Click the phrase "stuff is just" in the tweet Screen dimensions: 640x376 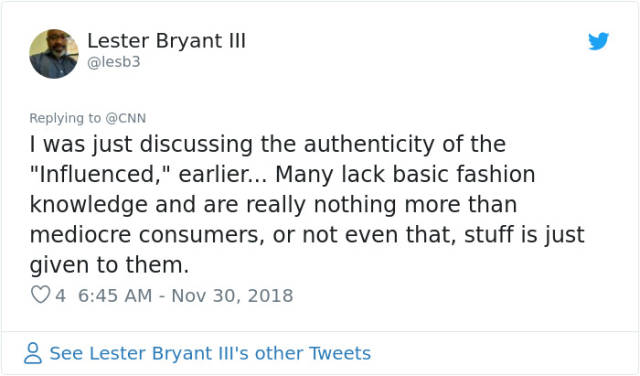click(x=524, y=235)
